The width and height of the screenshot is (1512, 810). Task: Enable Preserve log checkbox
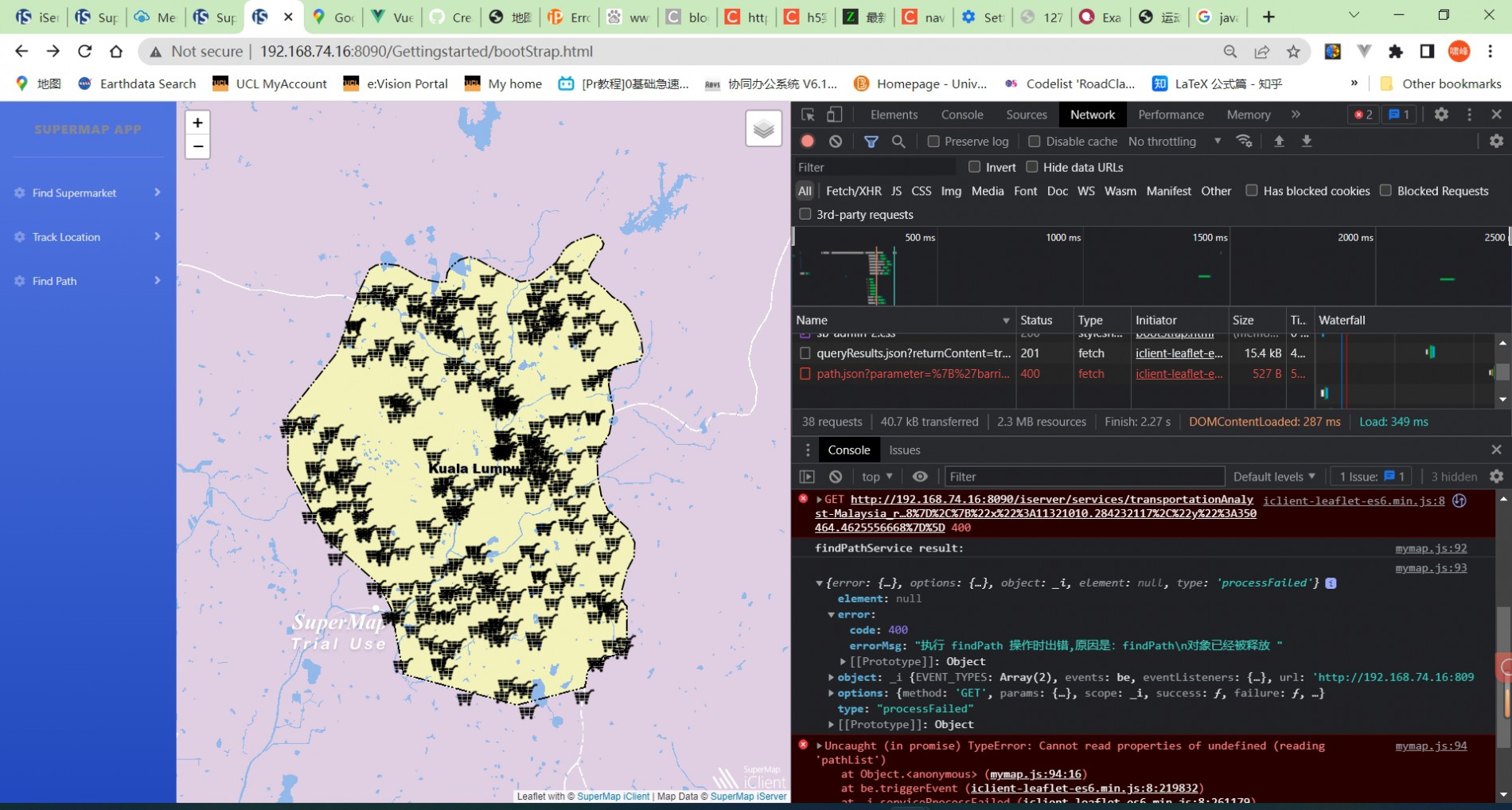(933, 141)
